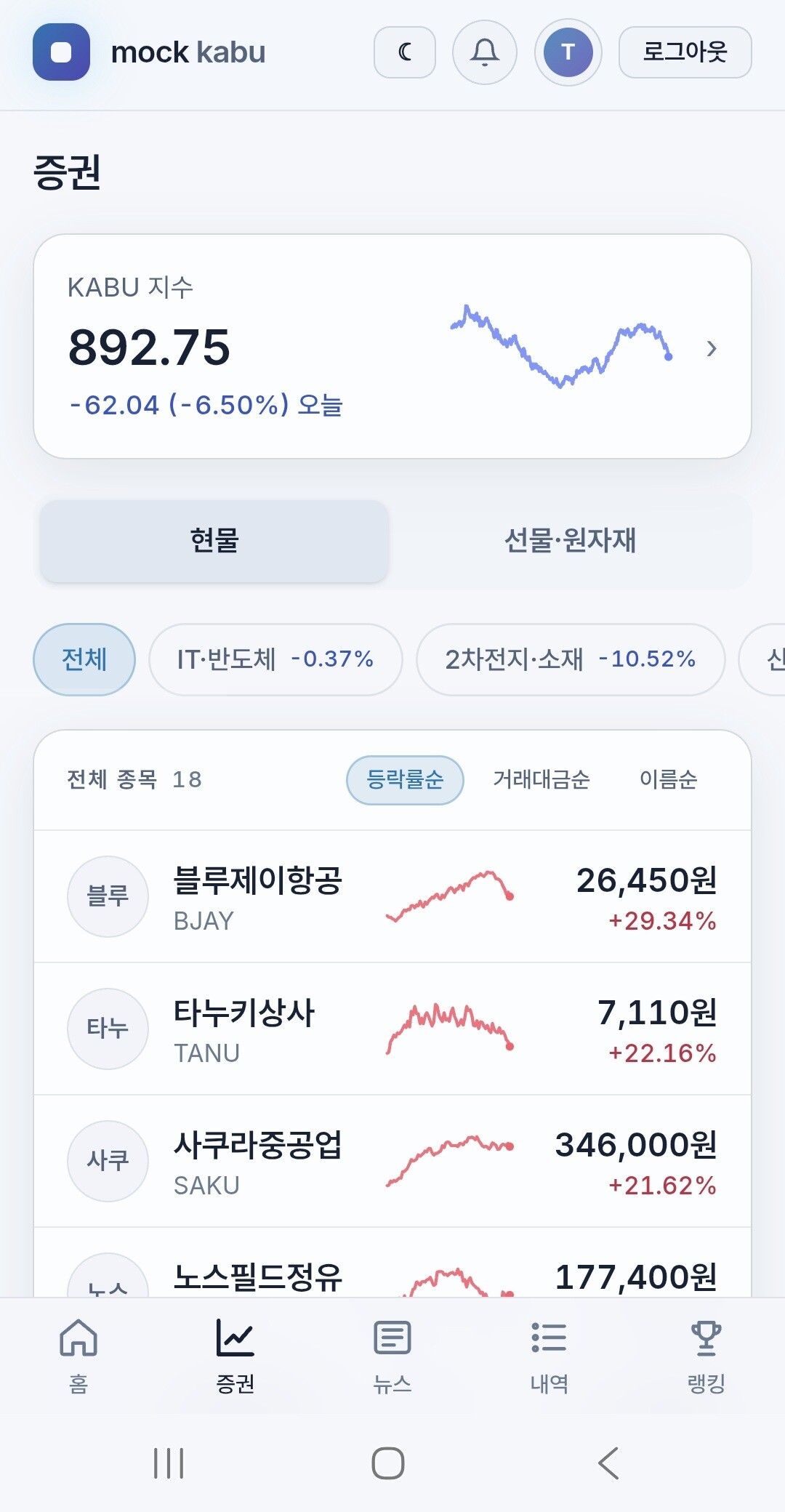Viewport: 785px width, 1512px height.
Task: Open the T profile avatar
Action: [568, 52]
